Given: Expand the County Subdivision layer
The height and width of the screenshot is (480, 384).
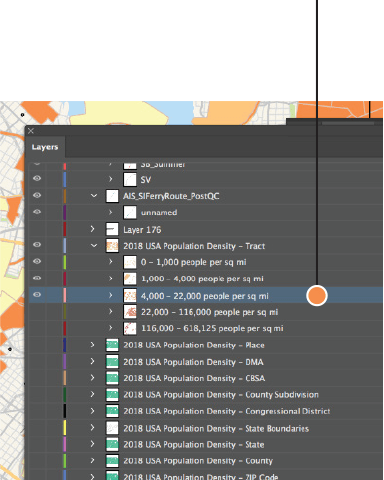Looking at the screenshot, I should click(93, 394).
